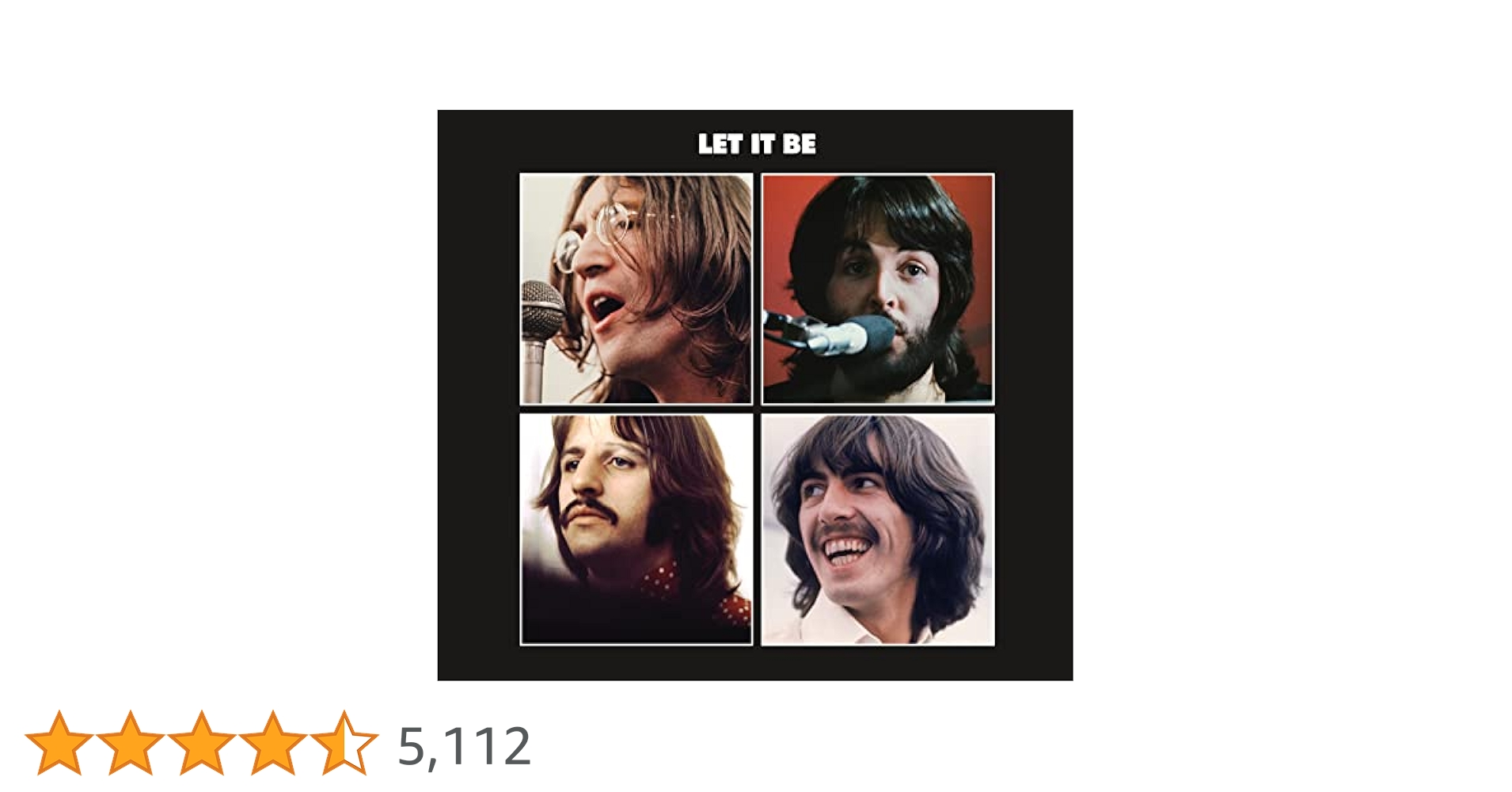Click the fourth filled rating star
Screen dimensions: 1512x792
click(x=272, y=742)
